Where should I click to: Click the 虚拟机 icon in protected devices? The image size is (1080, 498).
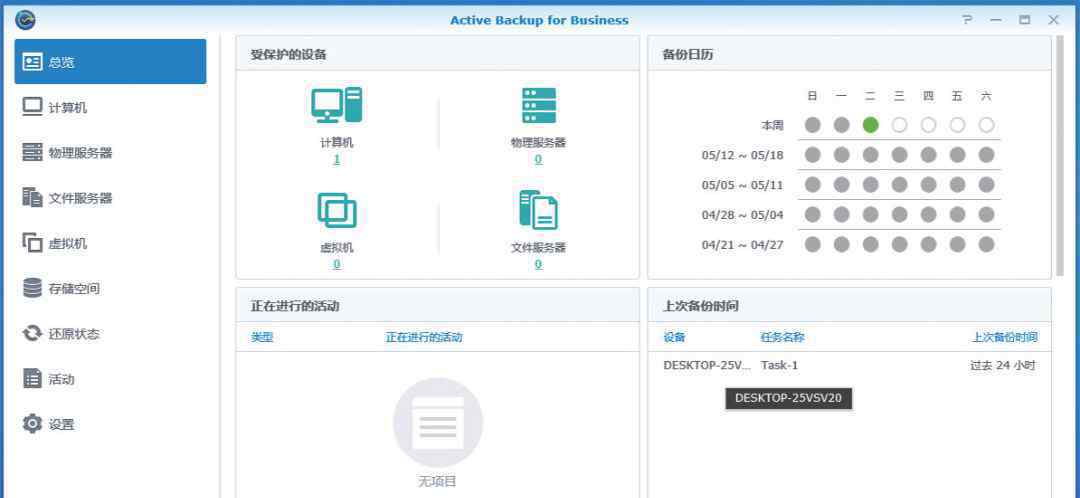pyautogui.click(x=336, y=210)
